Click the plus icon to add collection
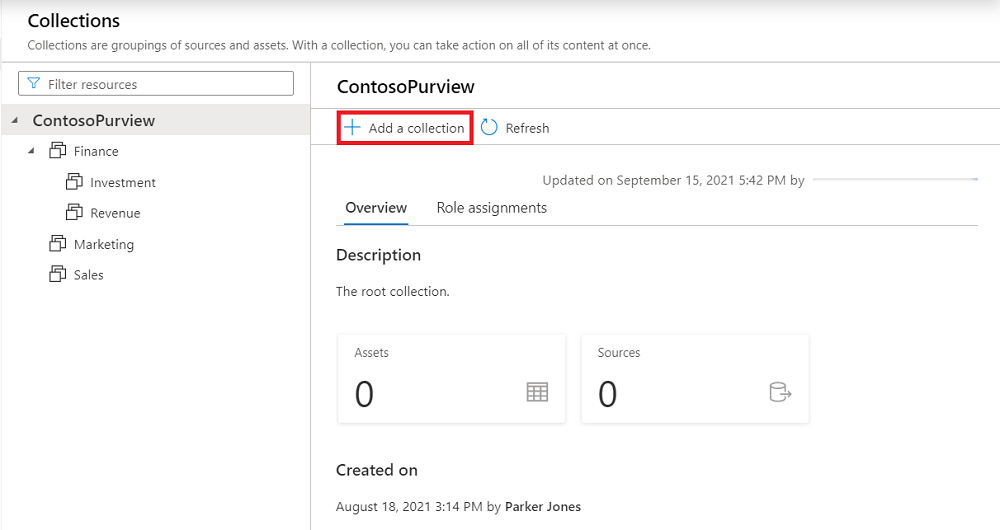The height and width of the screenshot is (530, 1000). pyautogui.click(x=352, y=128)
